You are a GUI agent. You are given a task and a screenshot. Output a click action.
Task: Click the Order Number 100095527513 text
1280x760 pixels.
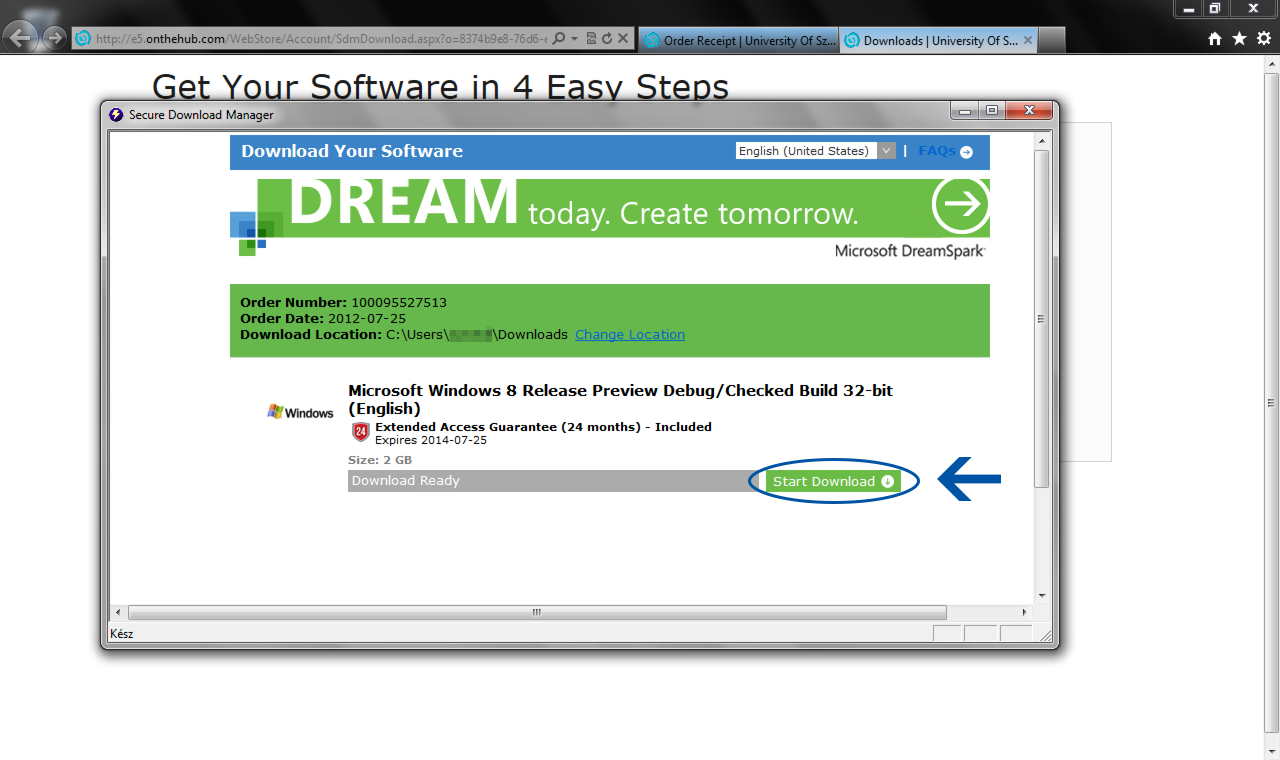coord(343,302)
